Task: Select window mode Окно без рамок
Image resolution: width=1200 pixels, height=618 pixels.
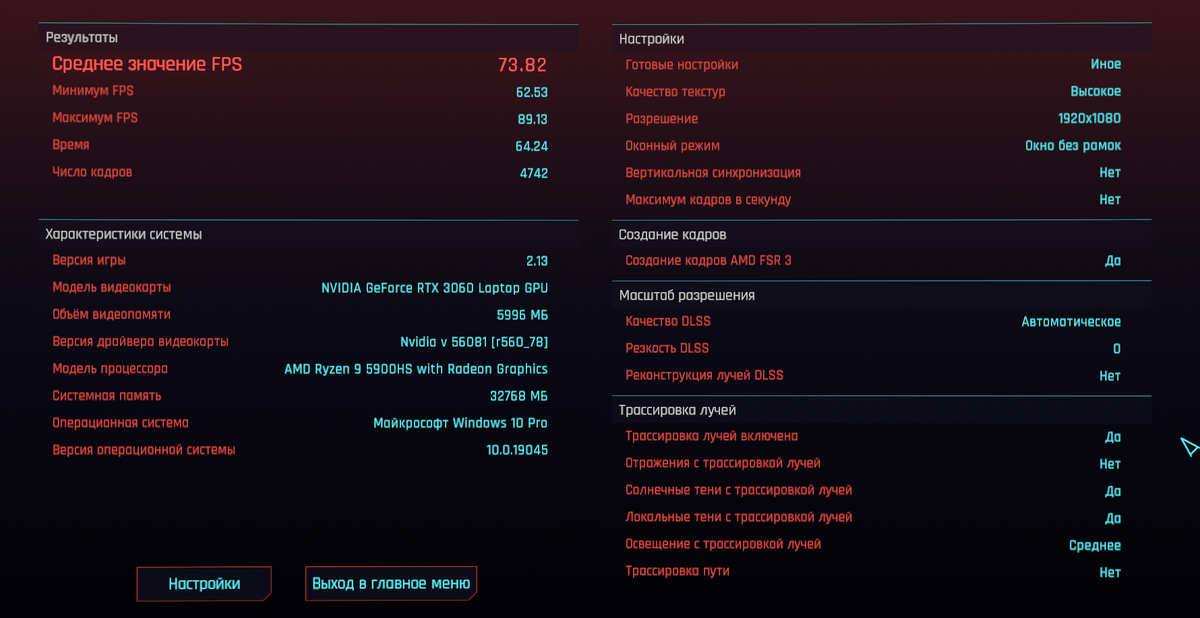Action: pos(1073,145)
